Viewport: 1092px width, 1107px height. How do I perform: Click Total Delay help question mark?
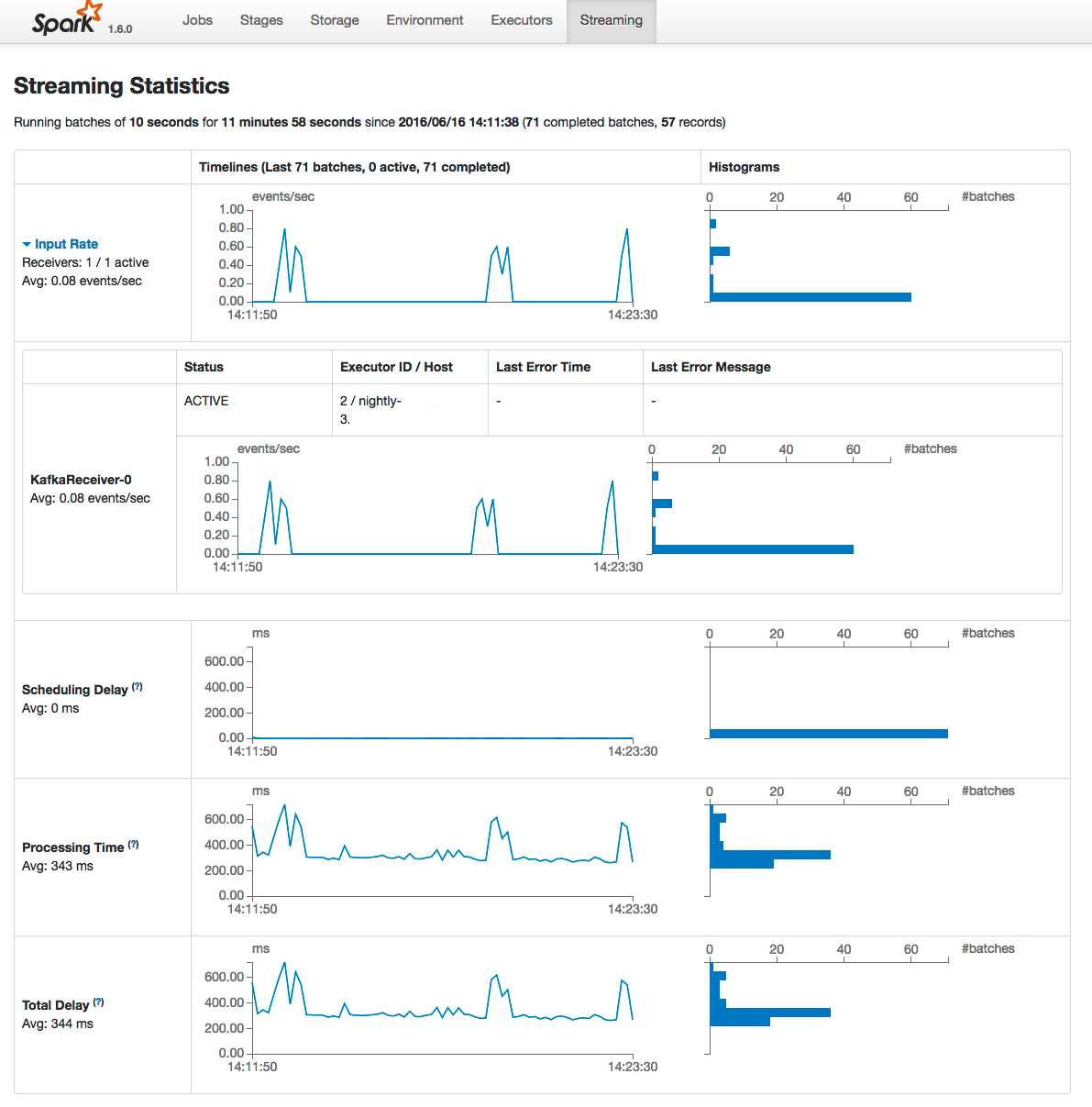(98, 1002)
